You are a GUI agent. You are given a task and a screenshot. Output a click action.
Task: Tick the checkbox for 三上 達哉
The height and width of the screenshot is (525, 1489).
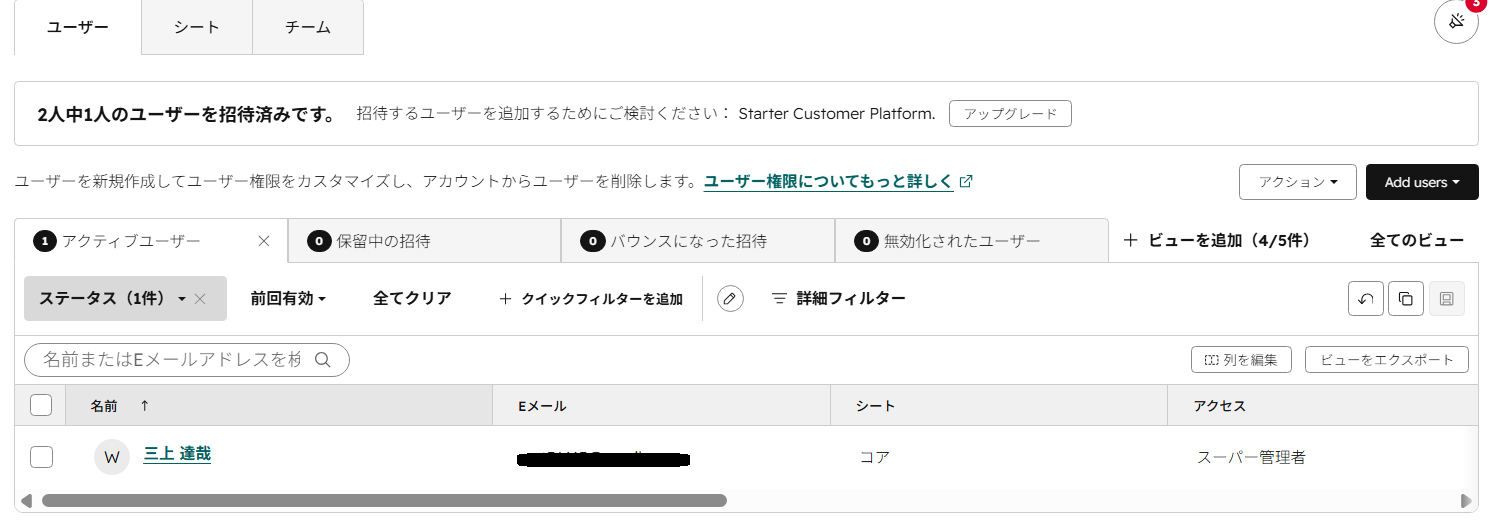coord(41,457)
